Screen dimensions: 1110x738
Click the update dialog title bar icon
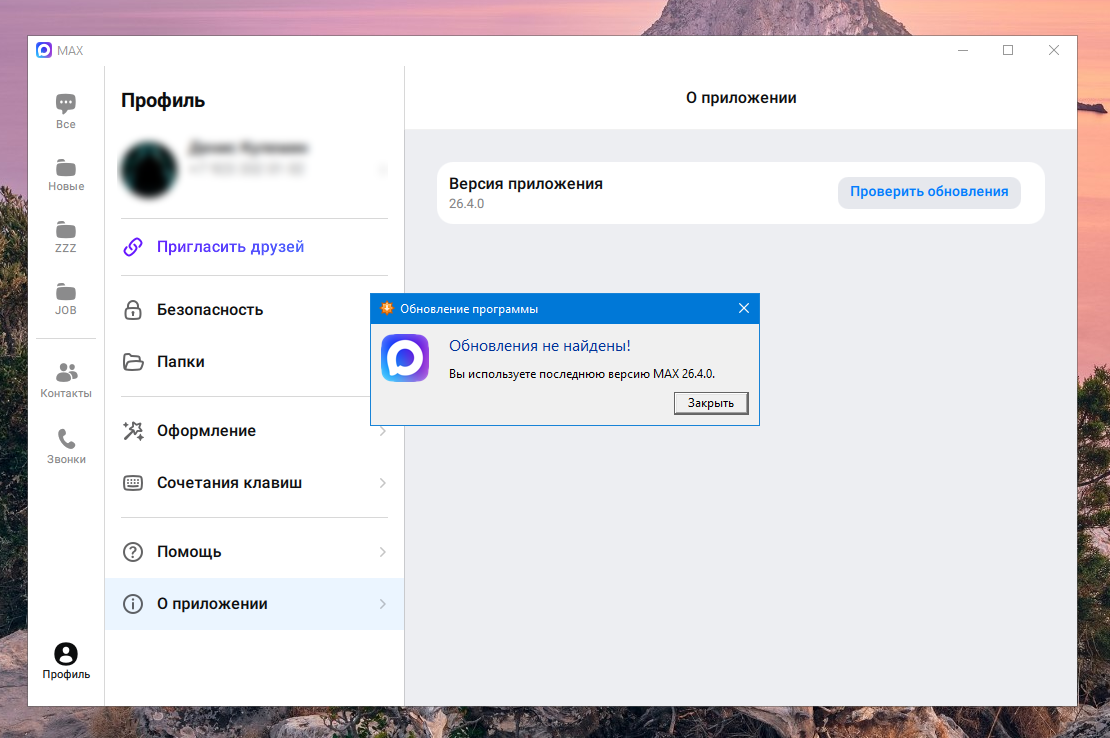click(387, 309)
